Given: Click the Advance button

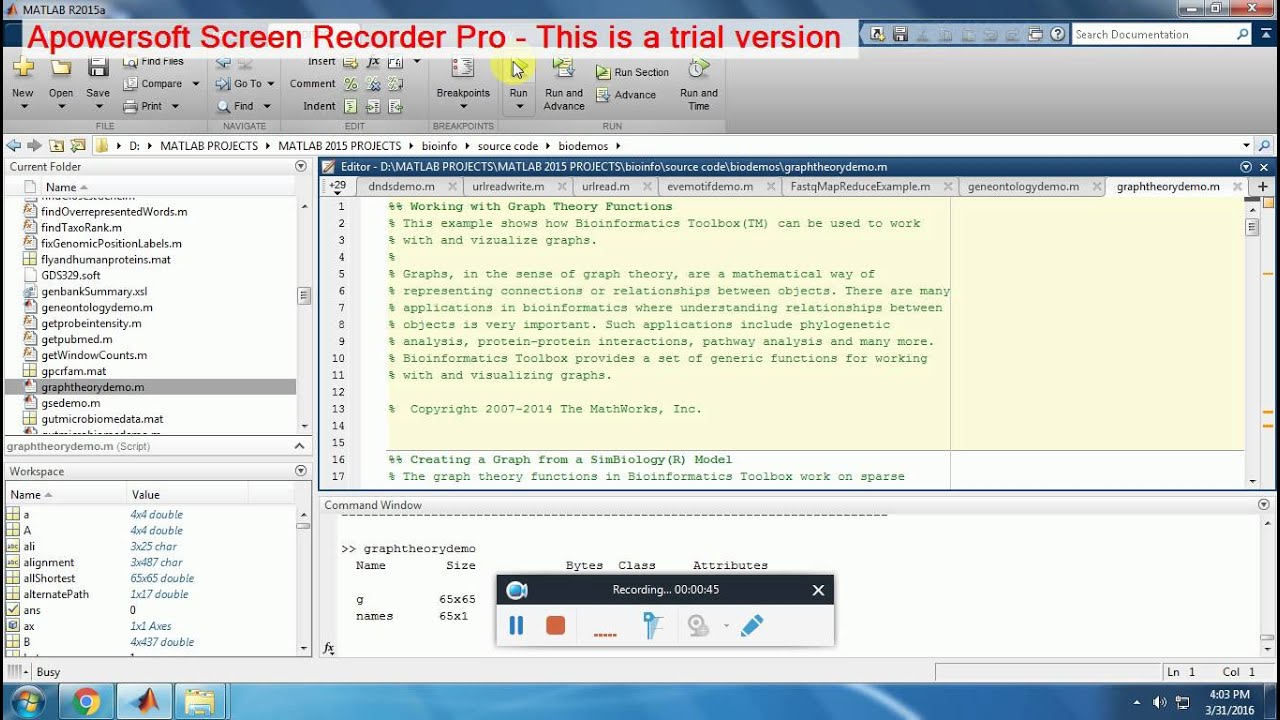Looking at the screenshot, I should click(x=626, y=95).
